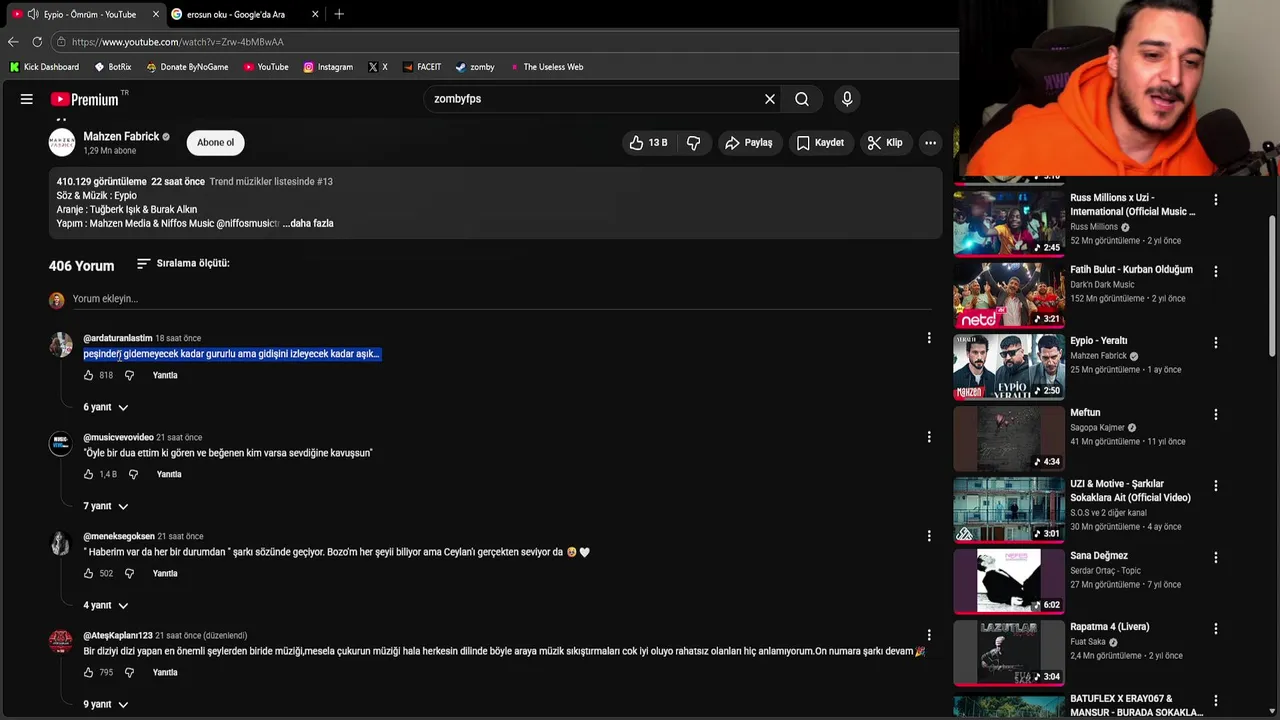The image size is (1280, 720).
Task: Dislike the @ardaturanlastim comment
Action: [x=129, y=375]
